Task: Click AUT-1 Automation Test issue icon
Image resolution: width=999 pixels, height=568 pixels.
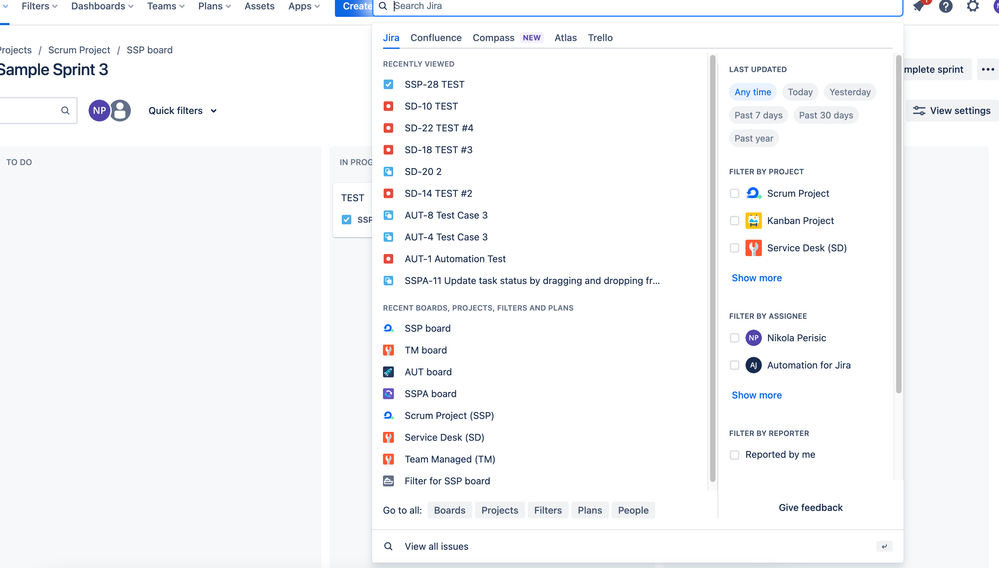Action: [x=389, y=259]
